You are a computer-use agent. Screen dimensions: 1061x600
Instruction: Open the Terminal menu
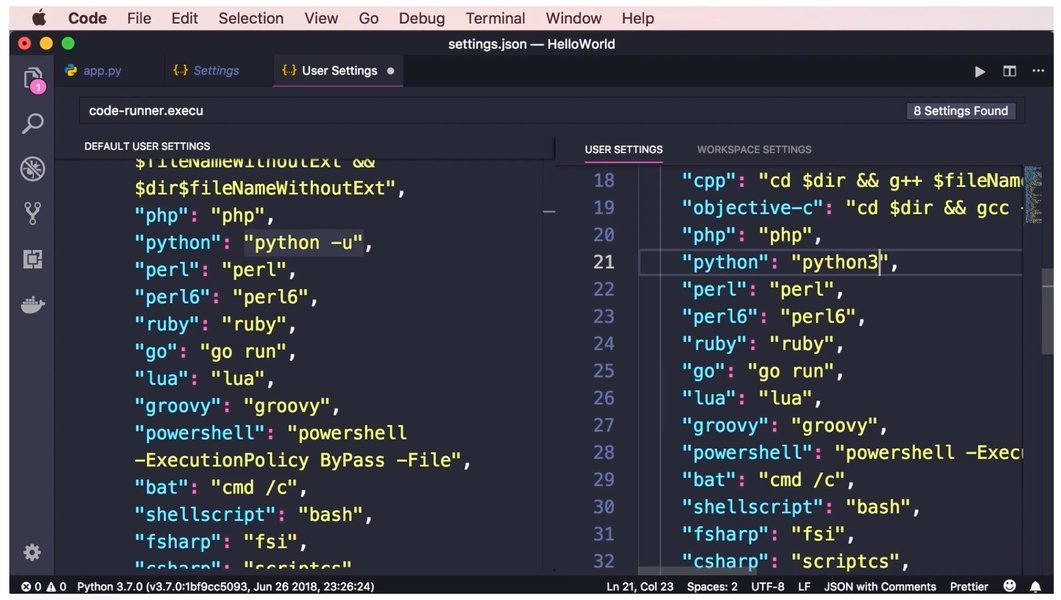pyautogui.click(x=495, y=18)
